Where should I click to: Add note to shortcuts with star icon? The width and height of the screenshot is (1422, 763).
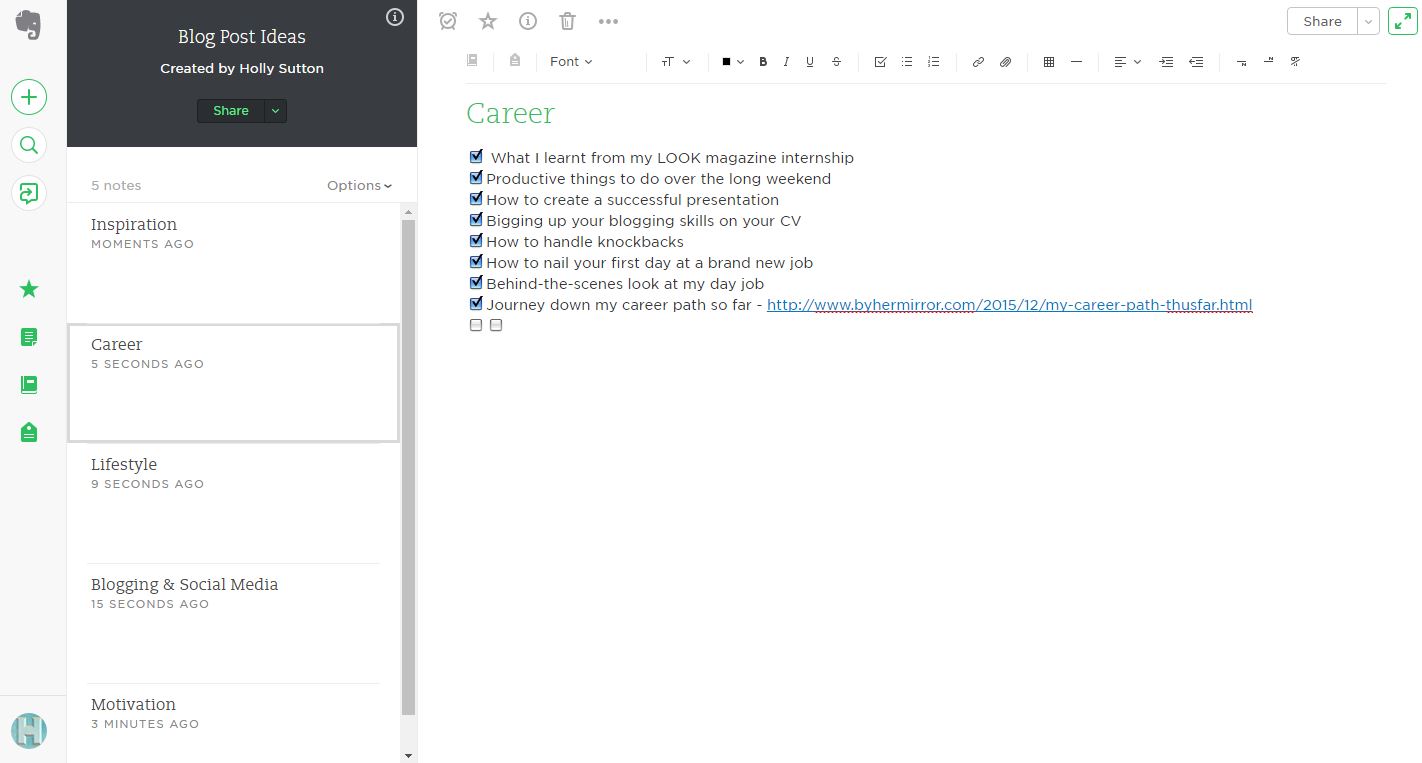[488, 21]
